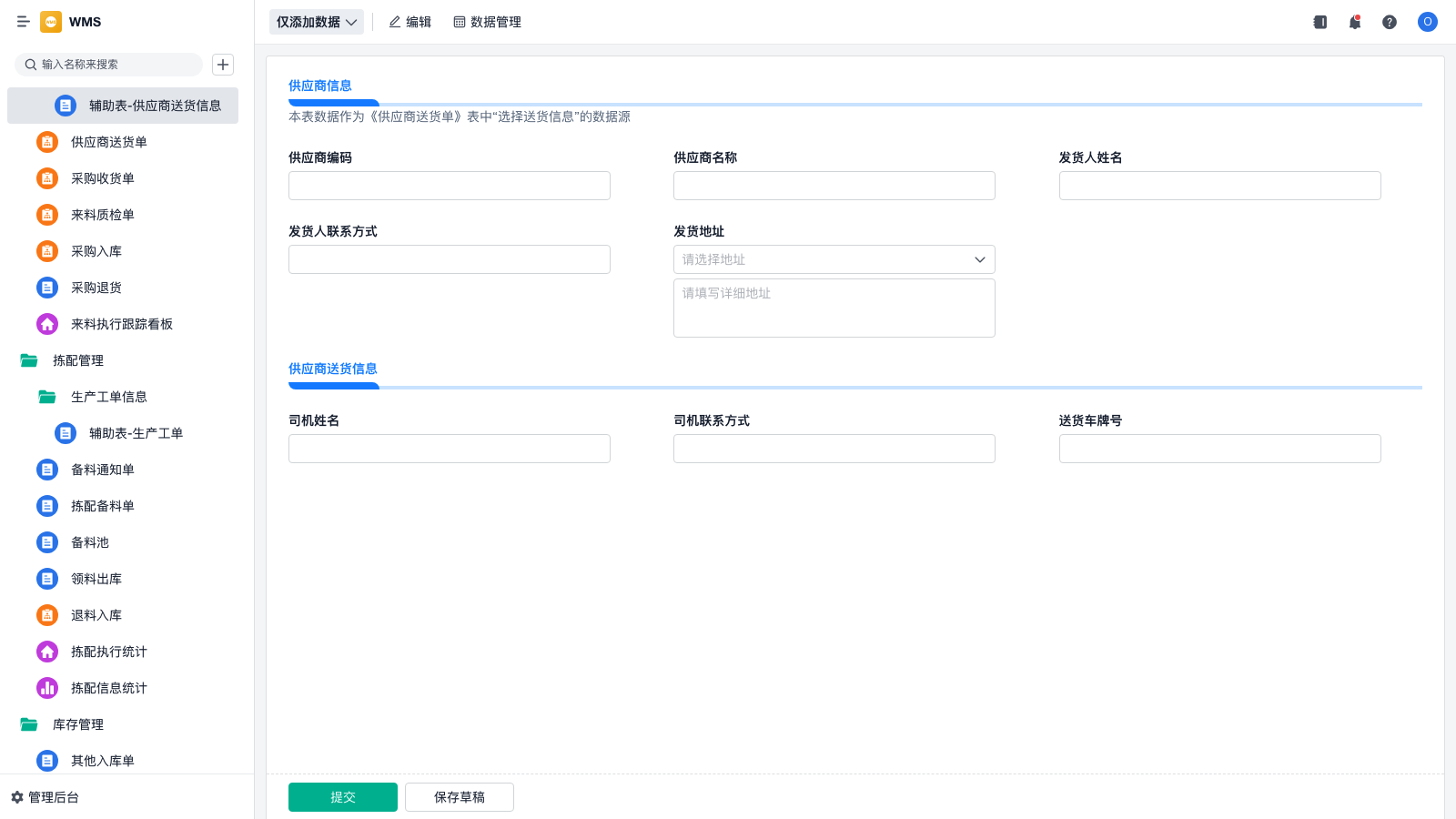Click the 管理后台 gear settings
1456x819 pixels.
[x=45, y=797]
